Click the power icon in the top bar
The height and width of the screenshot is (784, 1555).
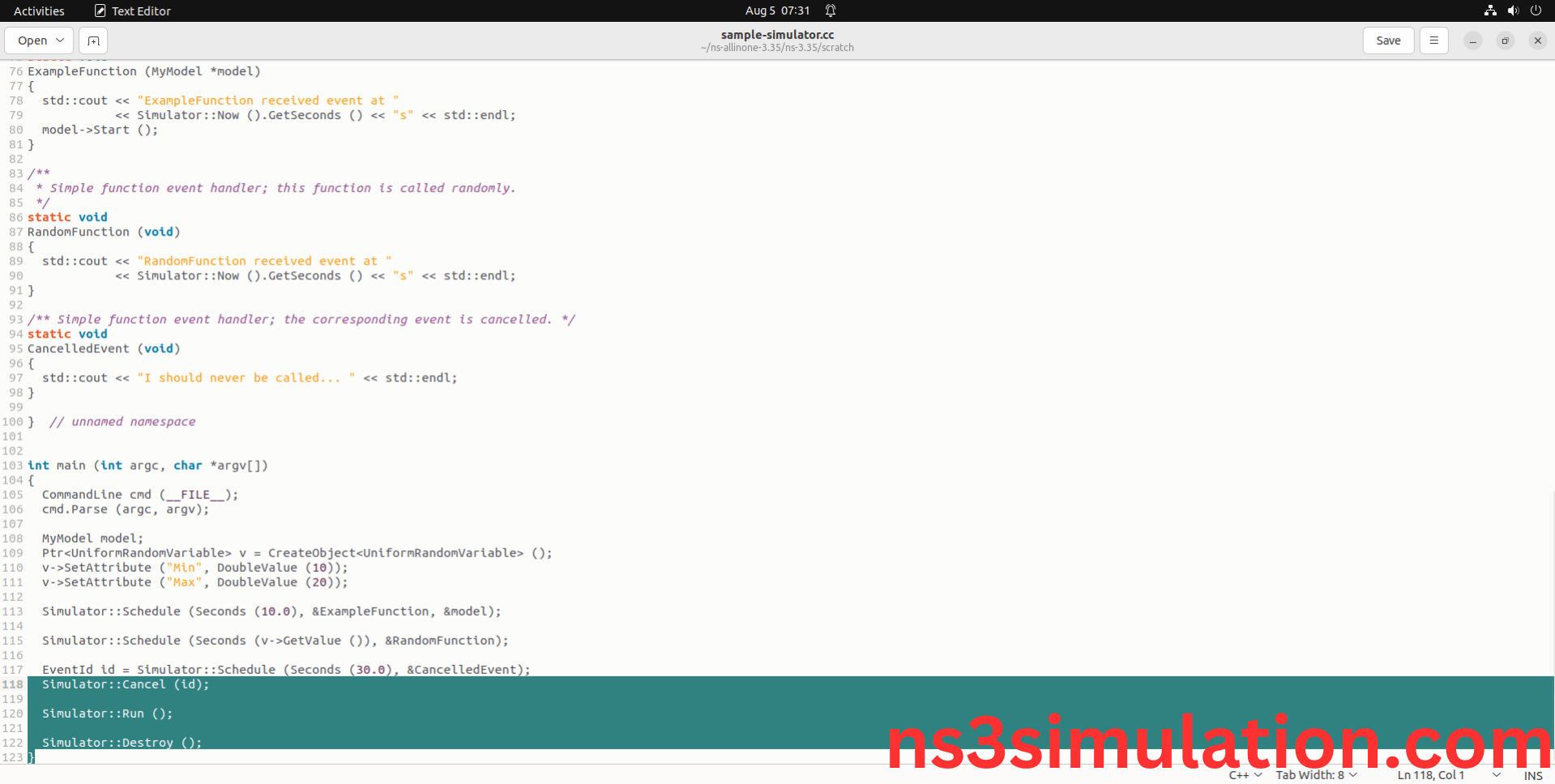tap(1536, 11)
